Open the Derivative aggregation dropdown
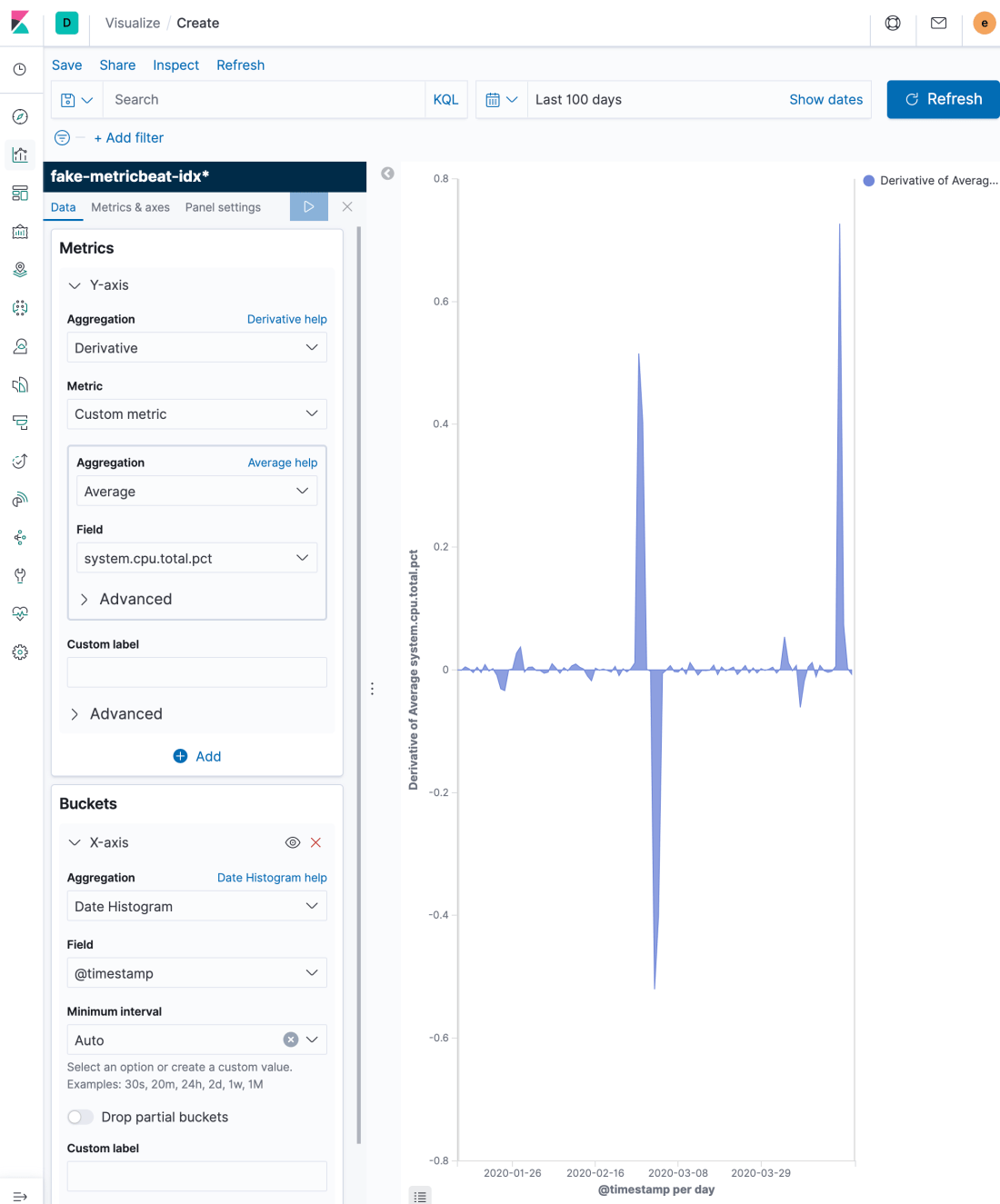Screen dimensions: 1000x1204 coord(196,348)
